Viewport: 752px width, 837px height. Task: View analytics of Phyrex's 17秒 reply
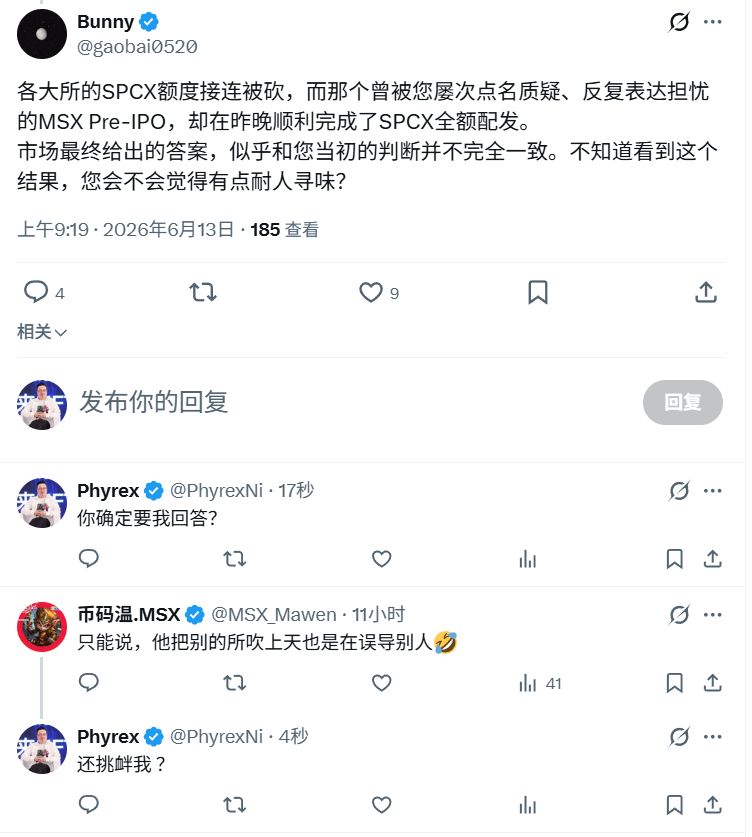coord(527,559)
